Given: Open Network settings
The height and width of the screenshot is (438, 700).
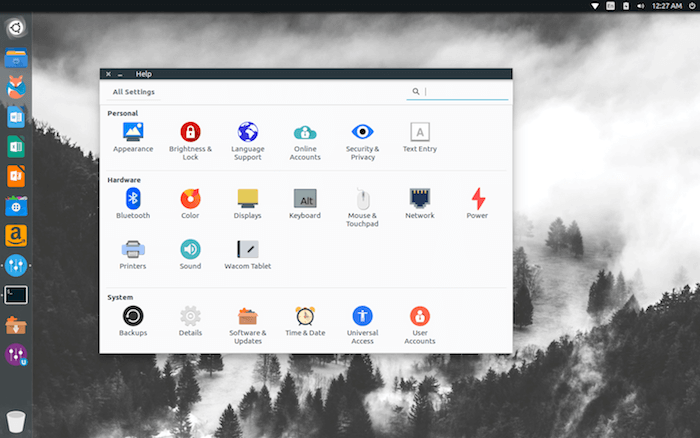Looking at the screenshot, I should pos(420,204).
